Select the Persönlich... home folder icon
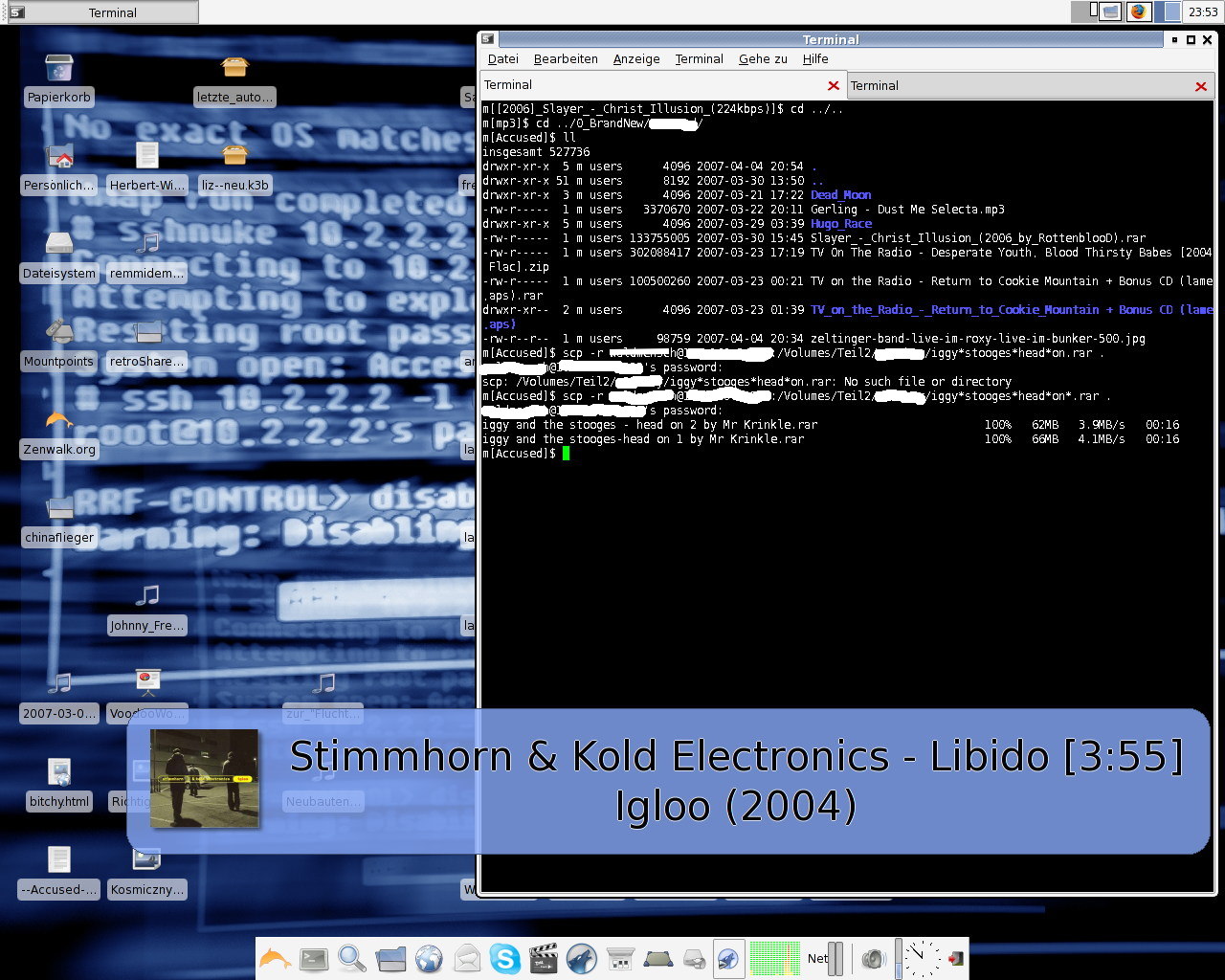Viewport: 1225px width, 980px height. pyautogui.click(x=59, y=167)
